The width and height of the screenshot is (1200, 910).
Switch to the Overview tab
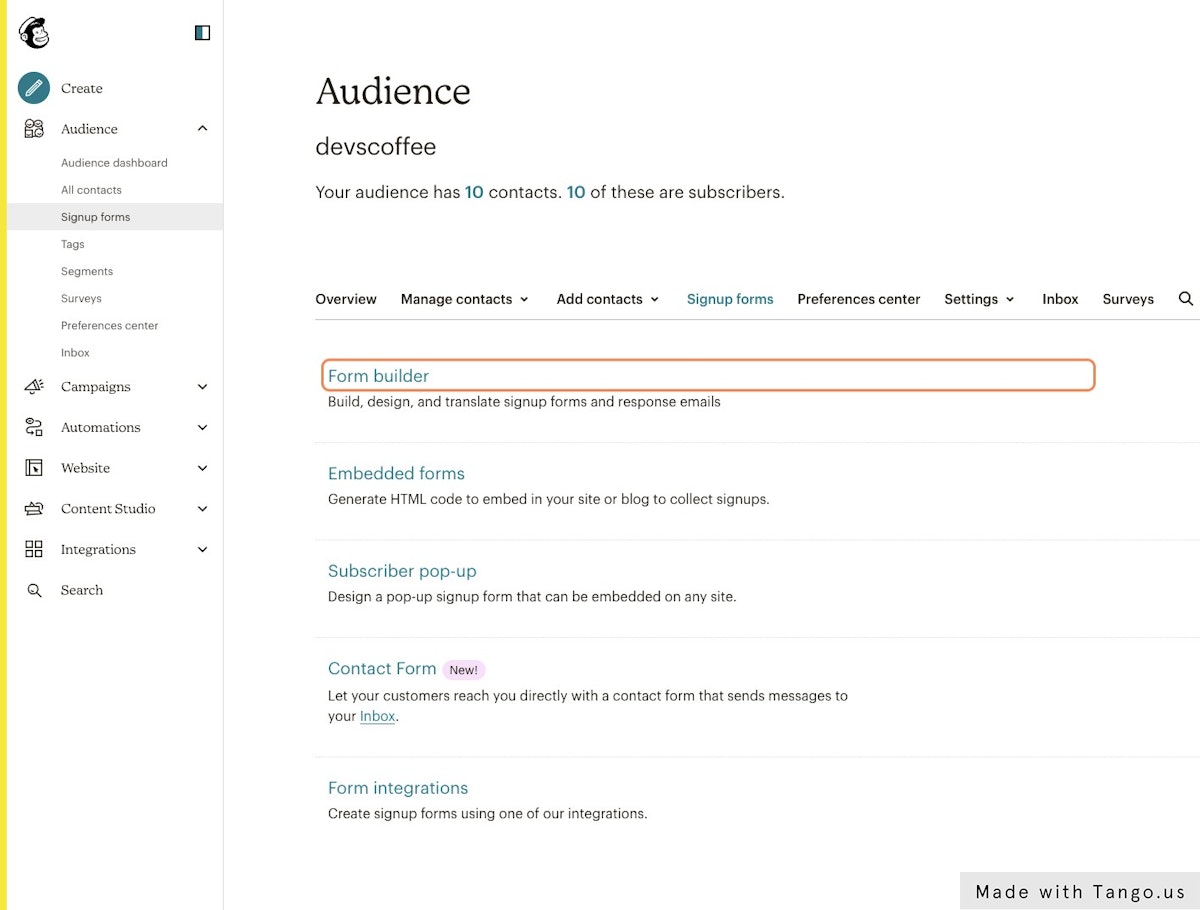pyautogui.click(x=346, y=299)
